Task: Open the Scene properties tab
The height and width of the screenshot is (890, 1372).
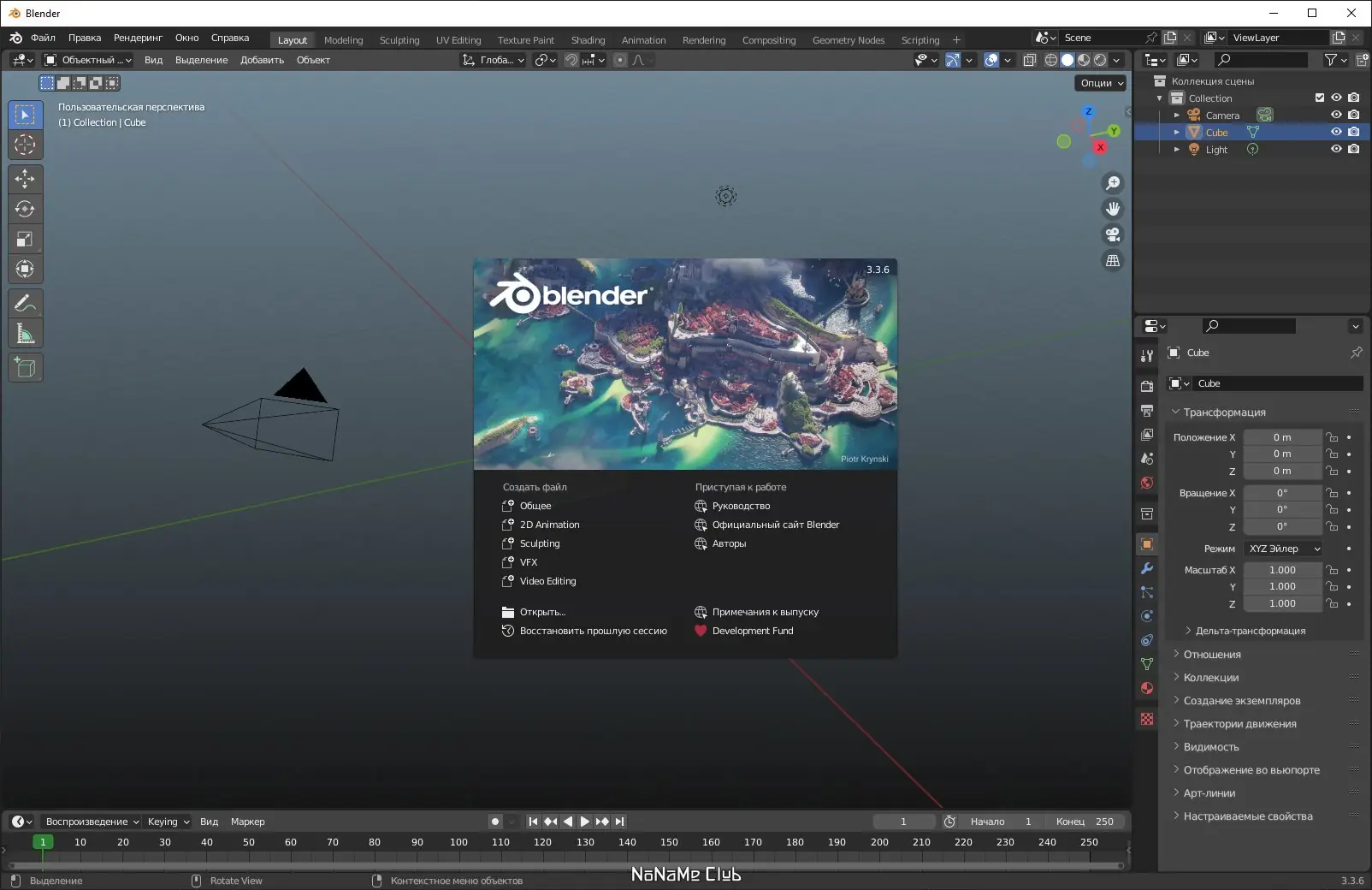Action: 1147,459
